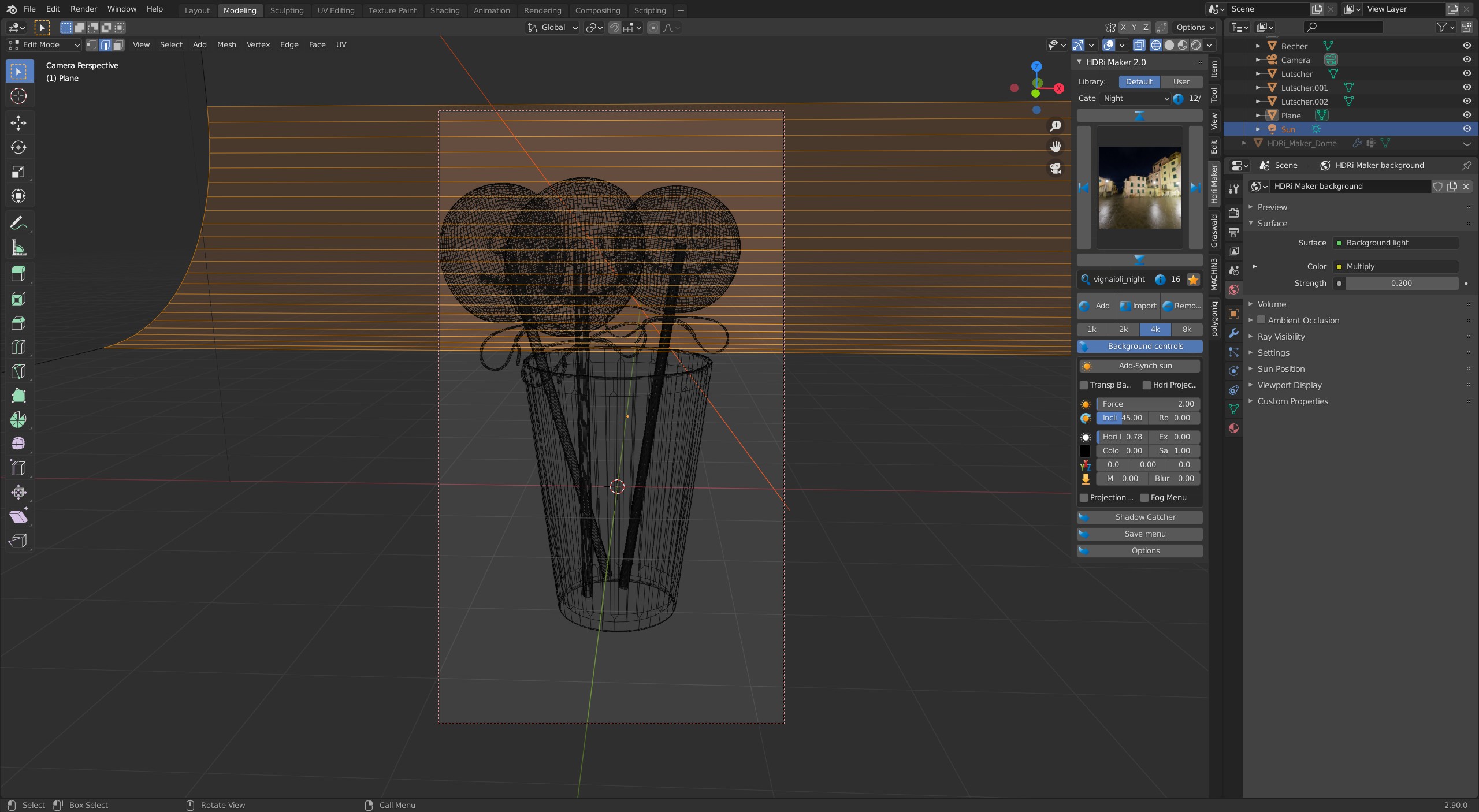1479x812 pixels.
Task: Hide the Becher object in the outliner
Action: (1466, 46)
